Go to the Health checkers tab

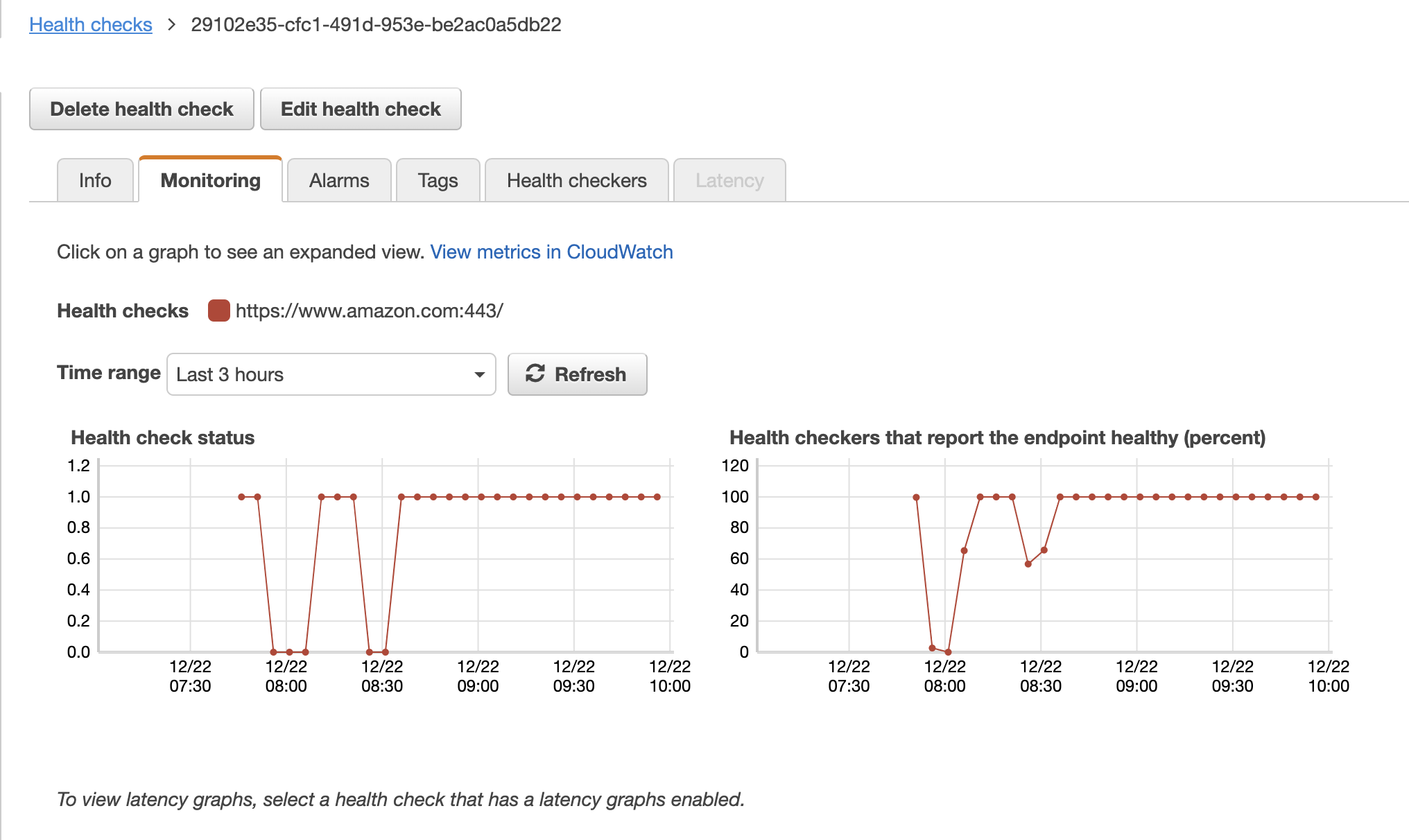click(576, 180)
